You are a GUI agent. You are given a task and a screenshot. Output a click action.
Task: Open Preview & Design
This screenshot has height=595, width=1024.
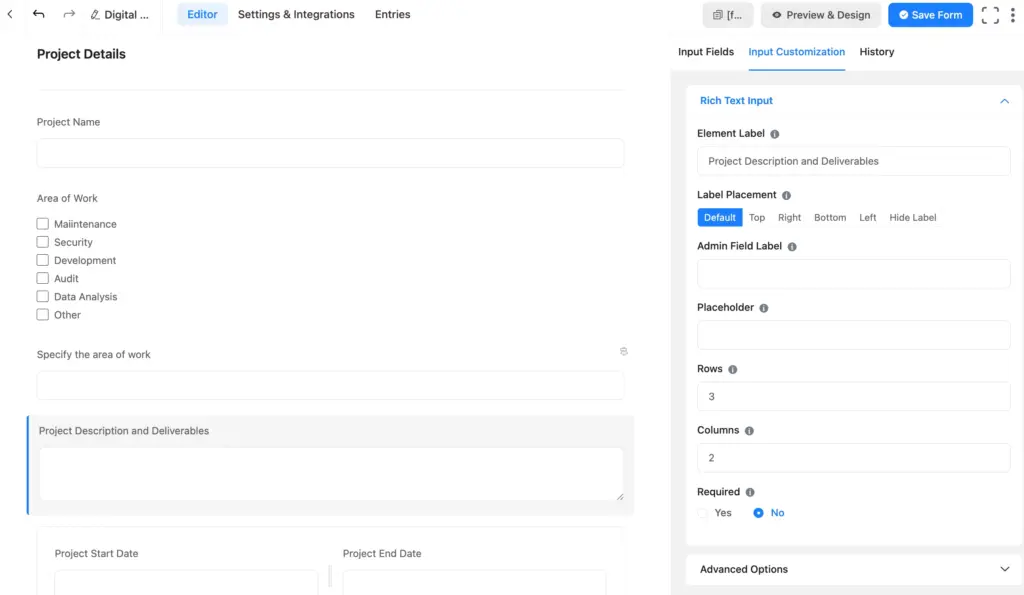(821, 15)
